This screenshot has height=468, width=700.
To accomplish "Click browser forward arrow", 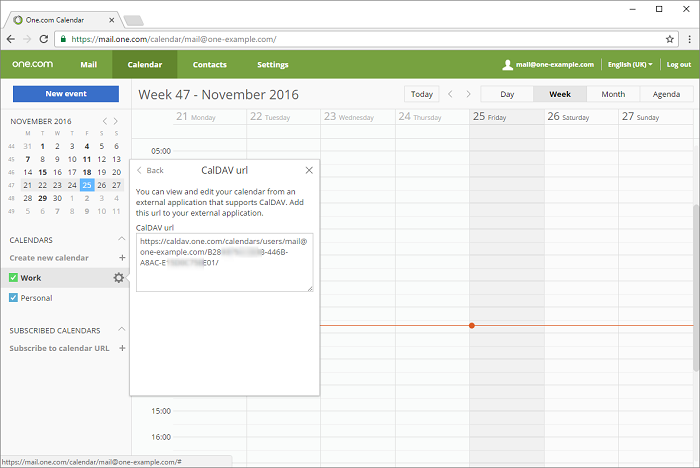I will 27,39.
